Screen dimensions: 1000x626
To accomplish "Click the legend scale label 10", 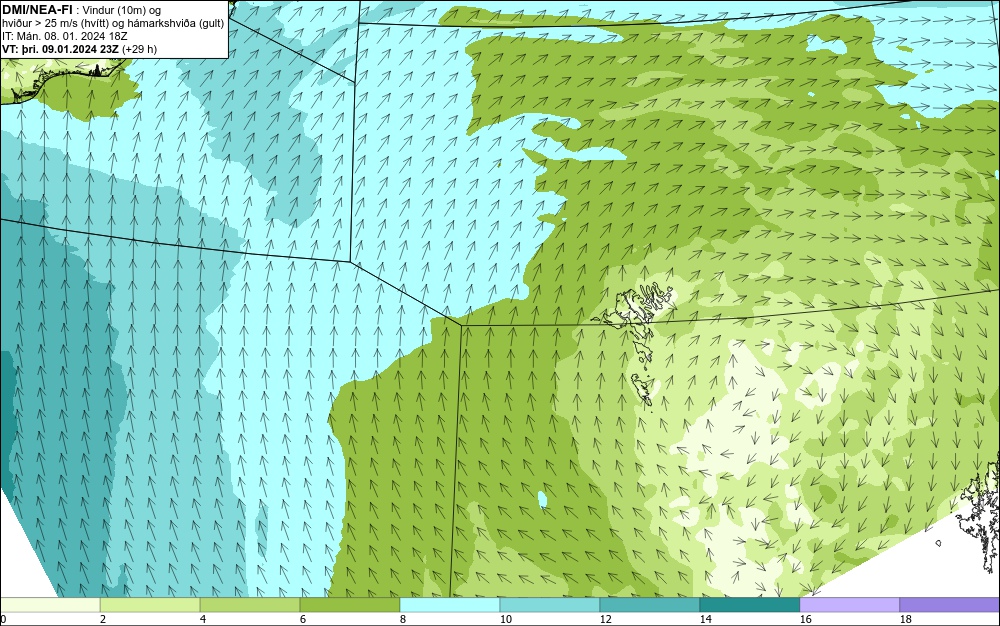I will [x=506, y=619].
